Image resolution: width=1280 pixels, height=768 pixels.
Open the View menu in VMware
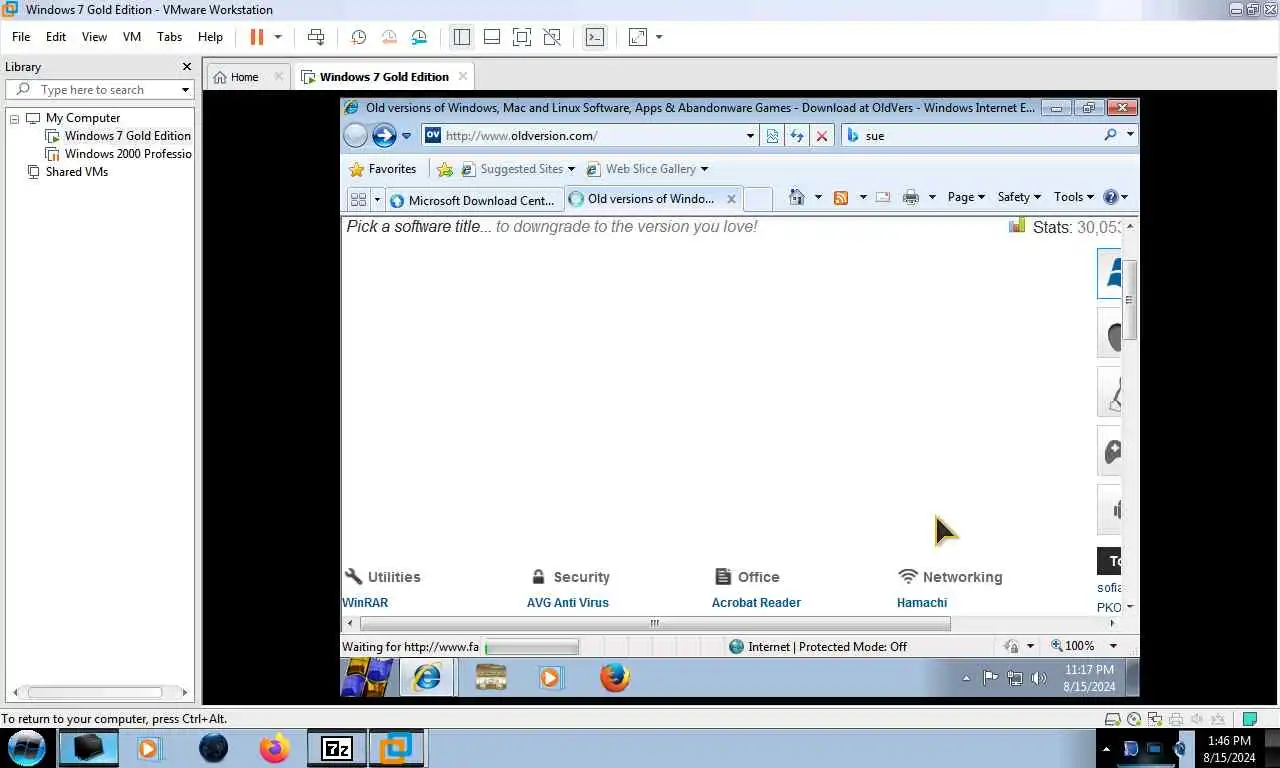coord(94,37)
